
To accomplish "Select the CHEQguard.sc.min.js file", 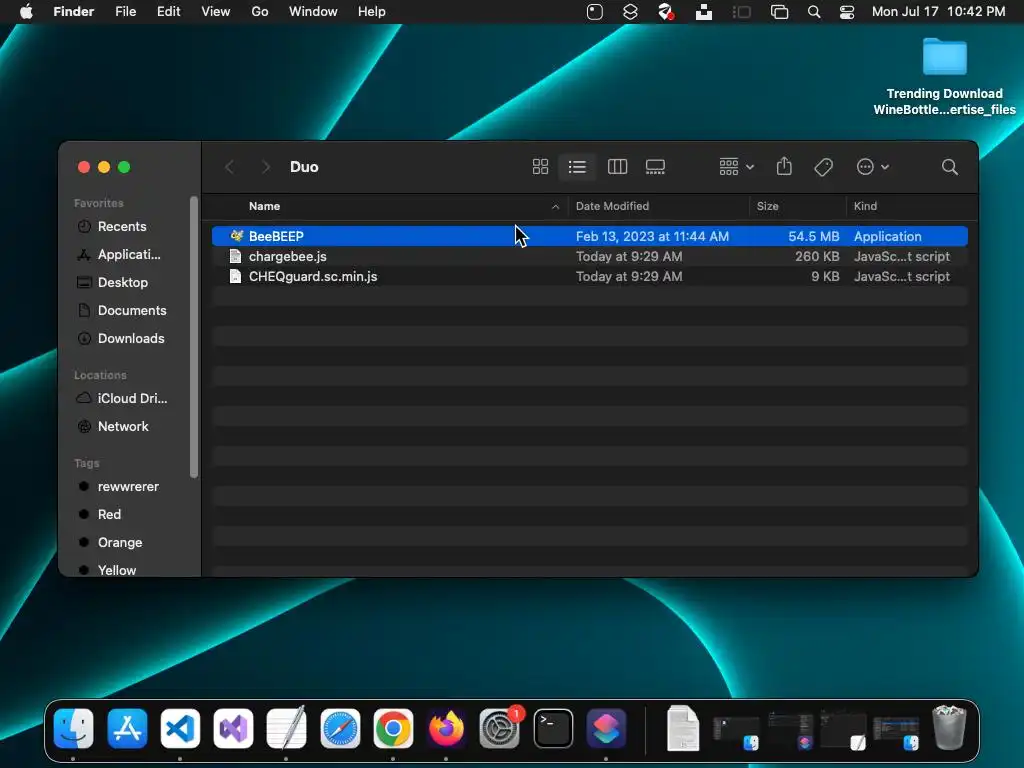I will [x=590, y=277].
